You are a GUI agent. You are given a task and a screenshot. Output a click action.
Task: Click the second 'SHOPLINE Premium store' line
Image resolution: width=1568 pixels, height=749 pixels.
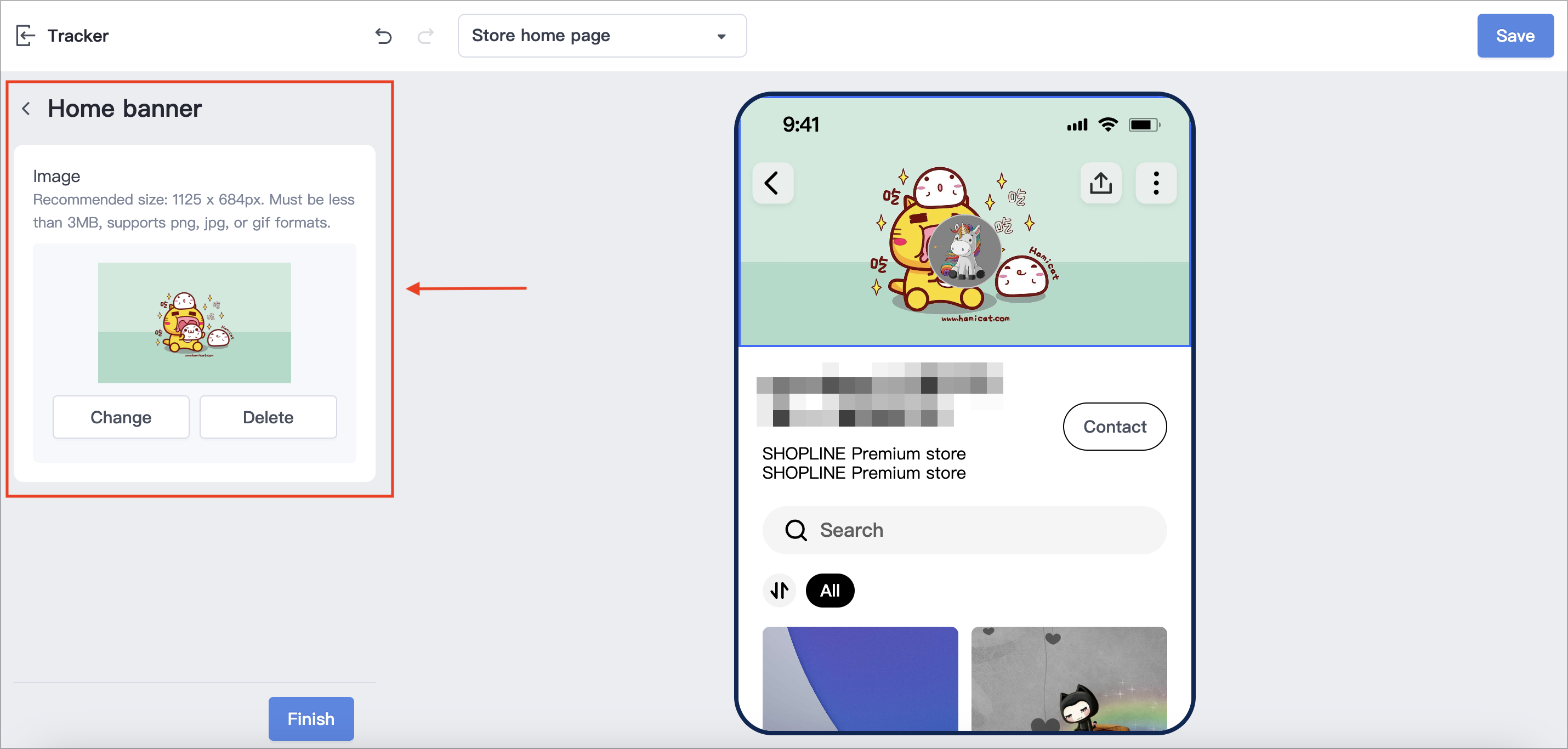tap(863, 473)
